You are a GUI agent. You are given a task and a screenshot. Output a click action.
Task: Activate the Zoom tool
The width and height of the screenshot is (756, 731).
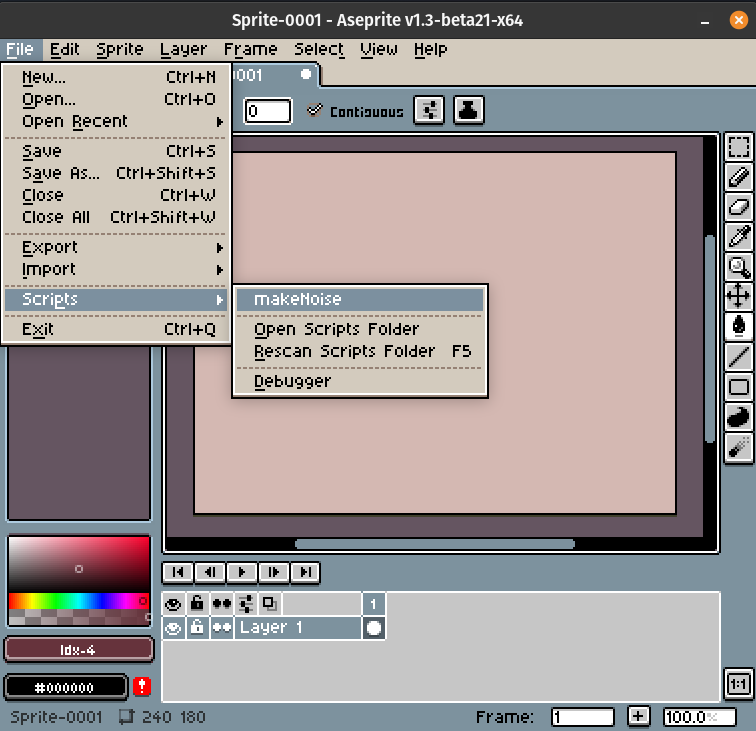(738, 266)
